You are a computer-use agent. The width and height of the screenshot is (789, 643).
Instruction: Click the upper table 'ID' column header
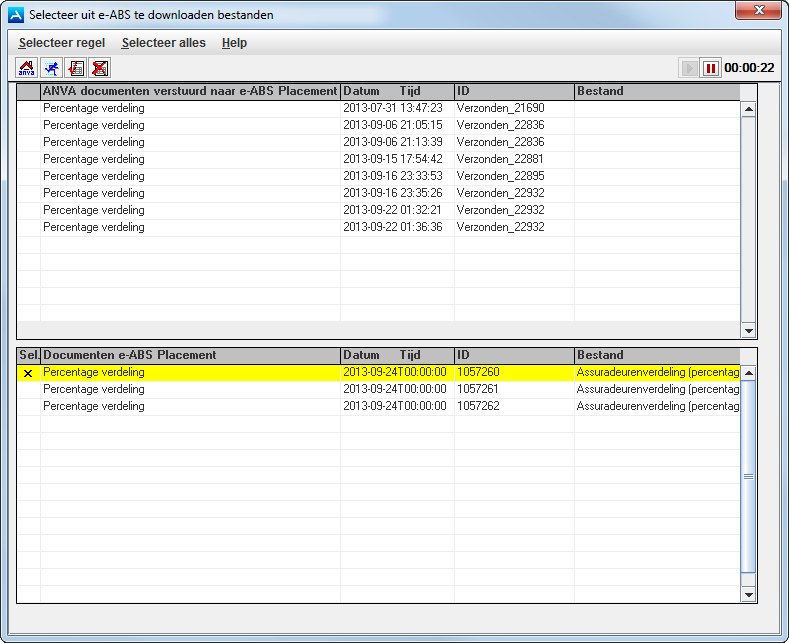514,91
